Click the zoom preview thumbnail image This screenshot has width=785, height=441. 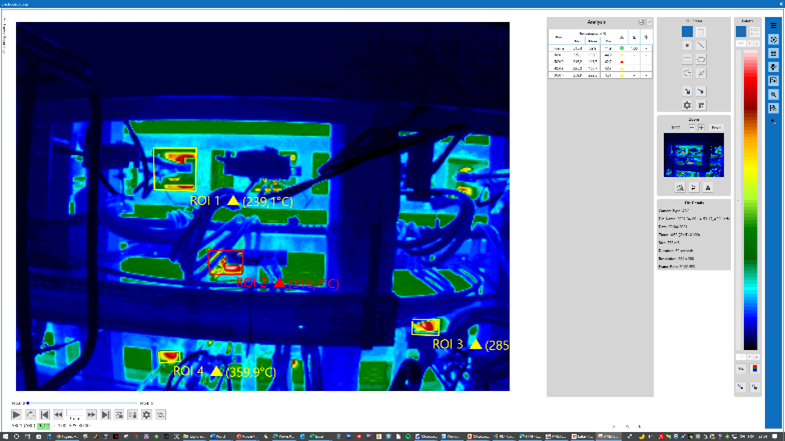coord(693,155)
